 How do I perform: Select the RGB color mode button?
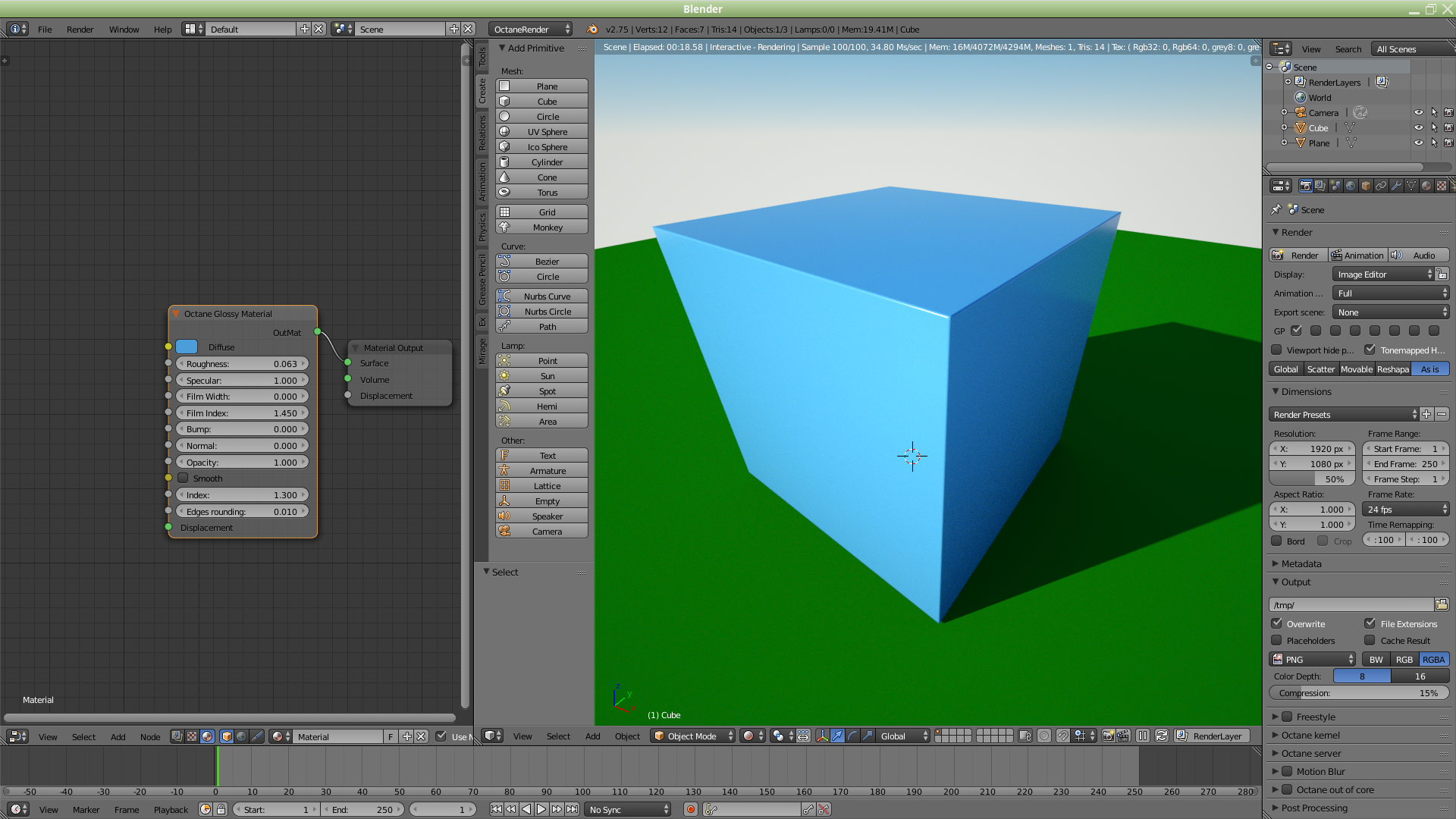pyautogui.click(x=1404, y=659)
